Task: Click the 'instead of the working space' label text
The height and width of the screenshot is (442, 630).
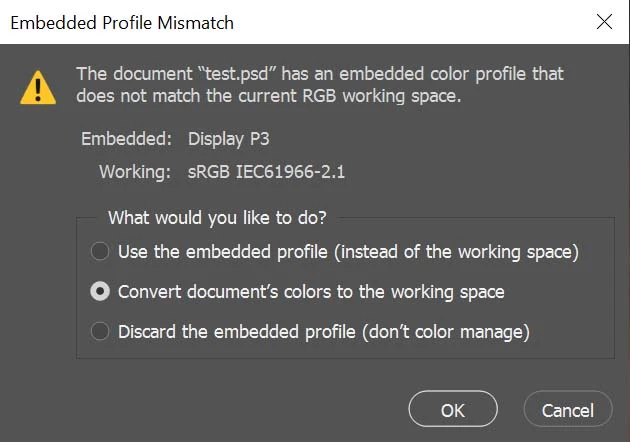Action: point(456,252)
